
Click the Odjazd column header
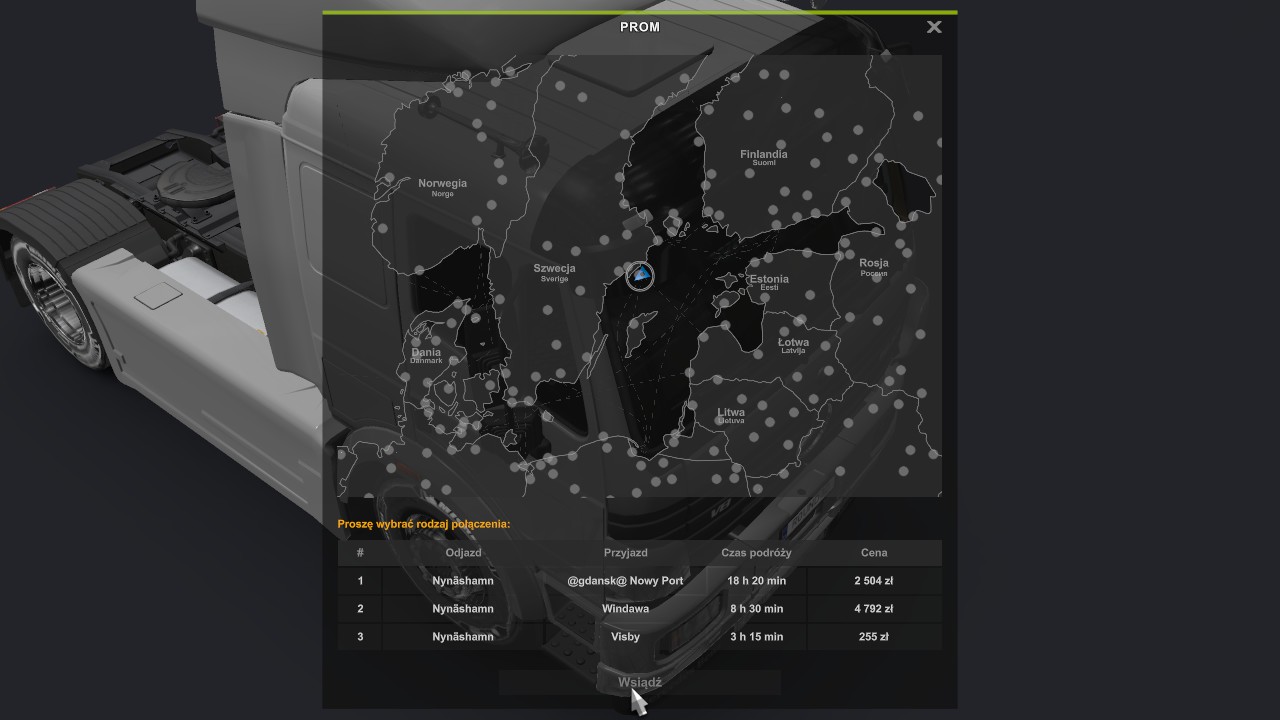tap(463, 553)
